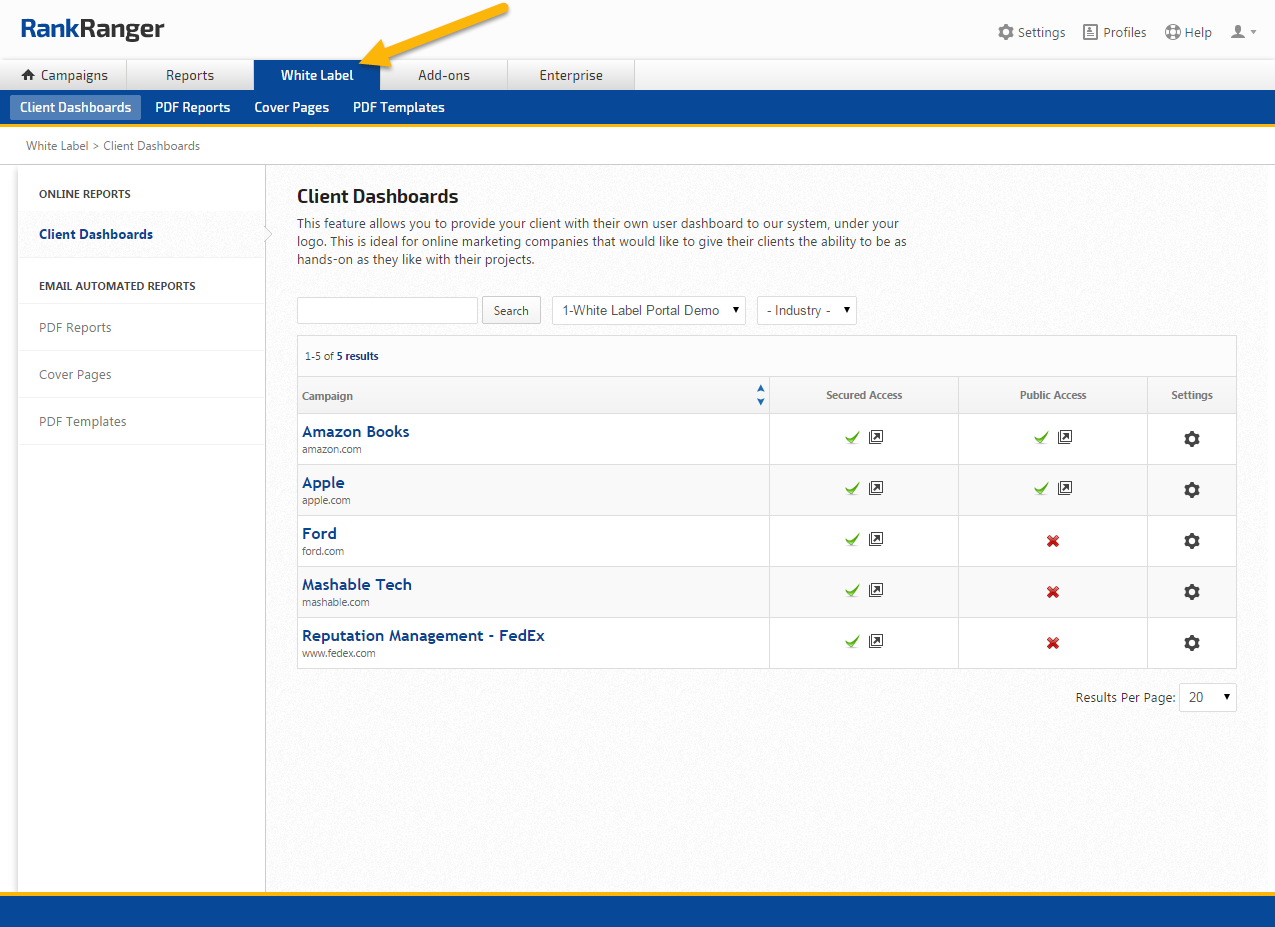Change Results Per Page dropdown
Screen dimensions: 1275x927
(1208, 697)
